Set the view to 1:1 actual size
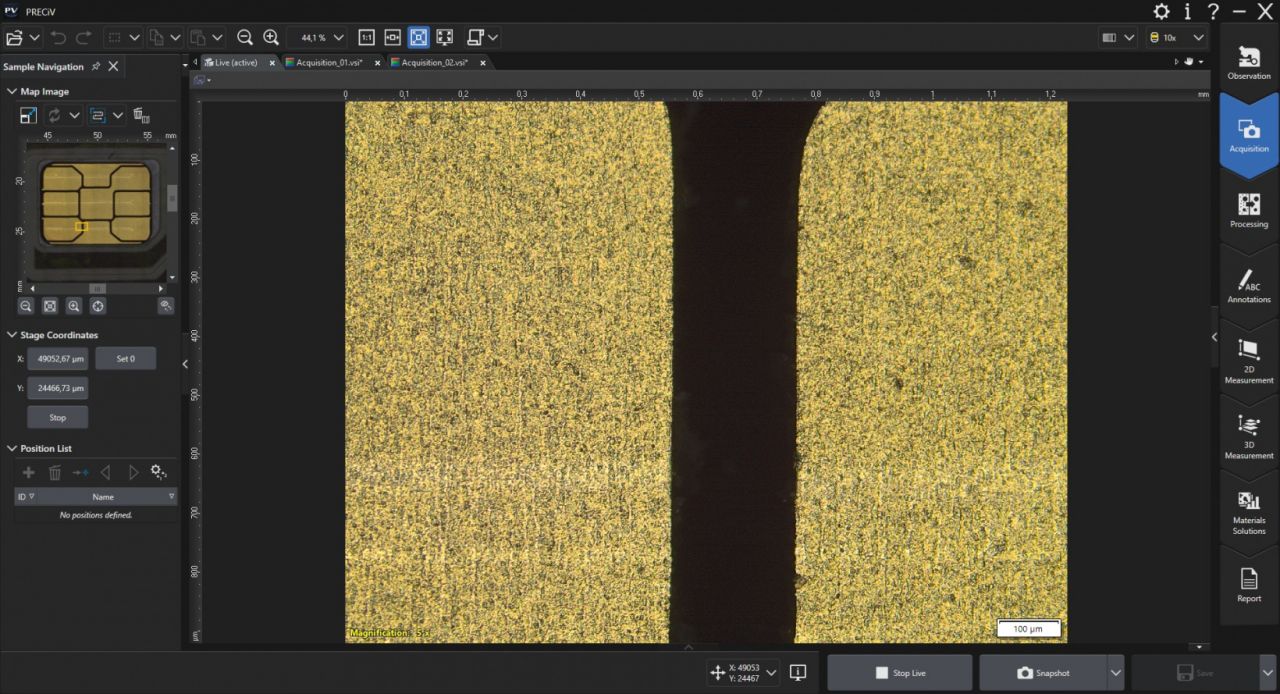 point(366,37)
